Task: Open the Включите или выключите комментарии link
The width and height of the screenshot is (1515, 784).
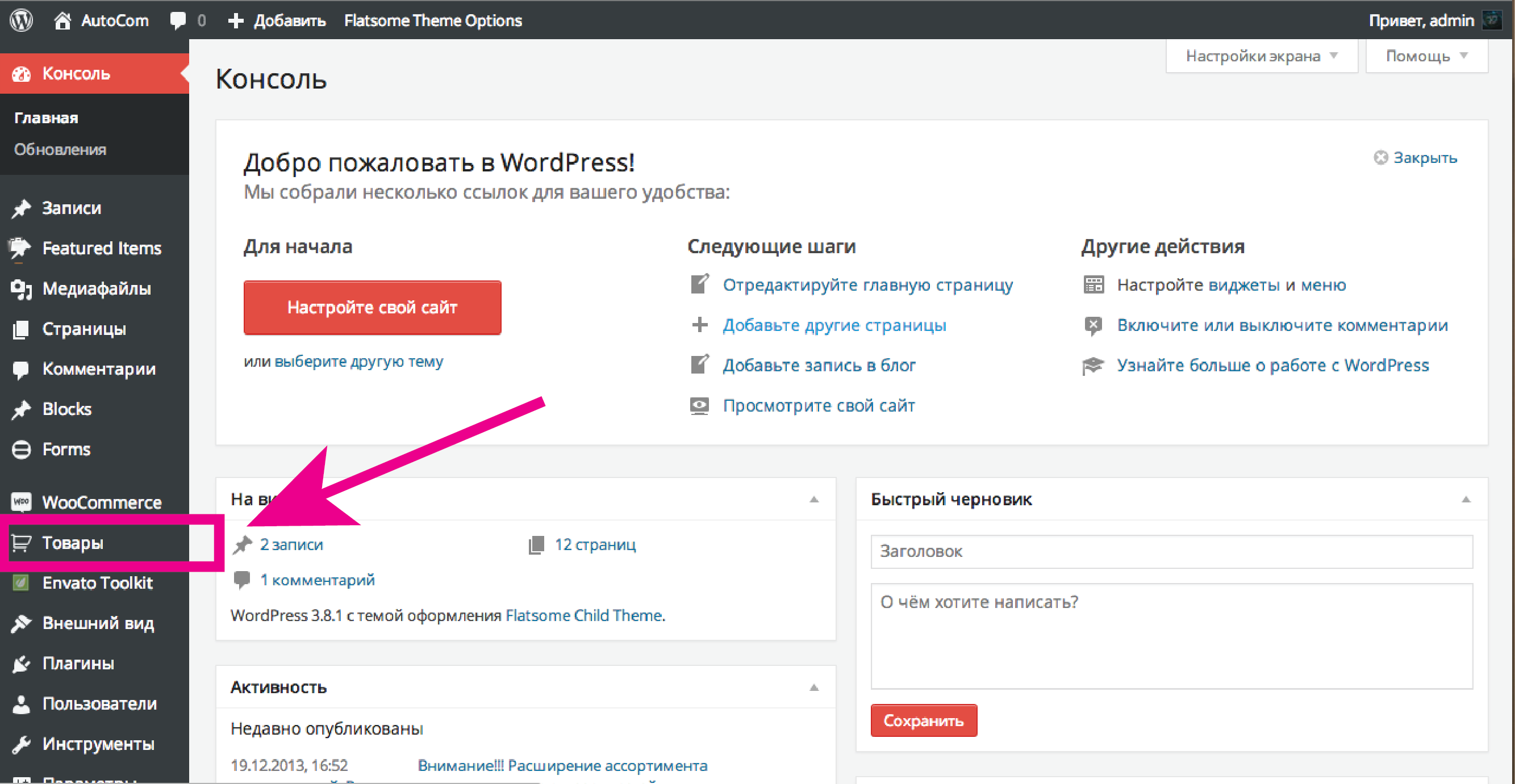Action: tap(1283, 325)
